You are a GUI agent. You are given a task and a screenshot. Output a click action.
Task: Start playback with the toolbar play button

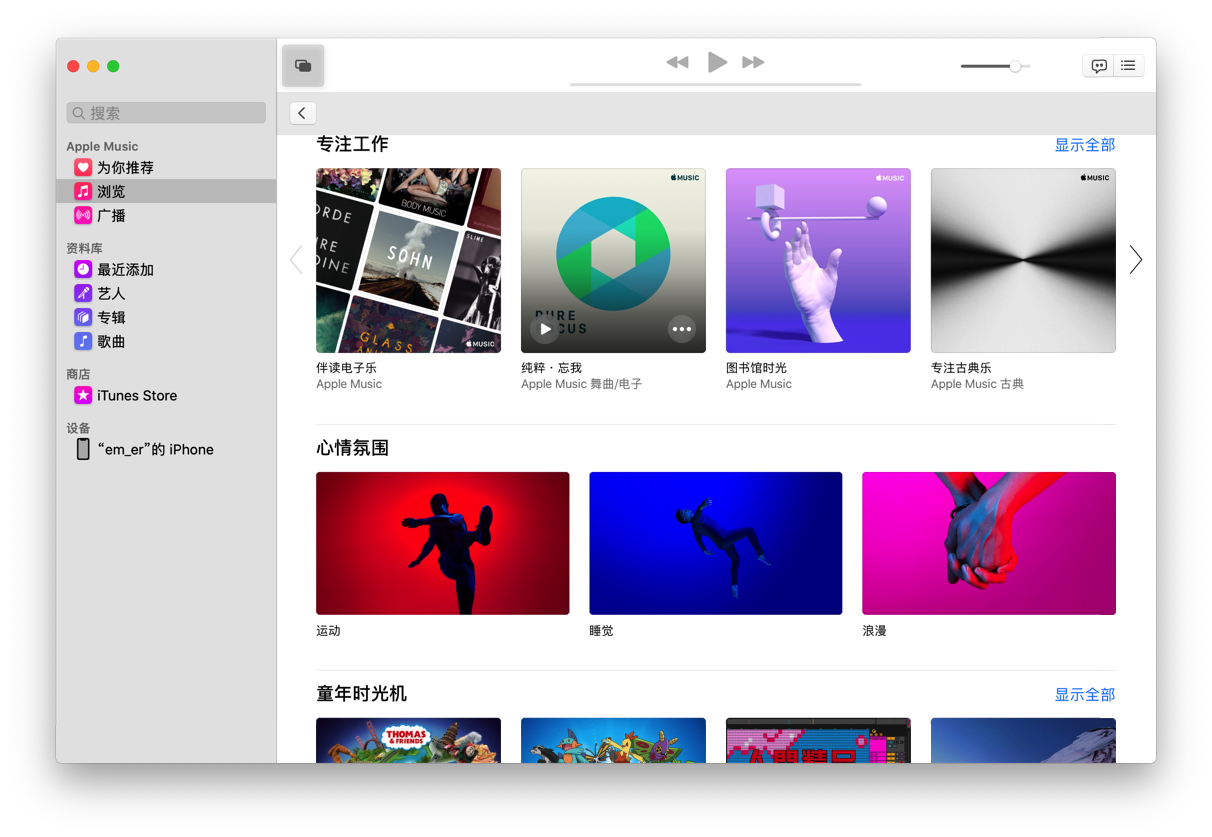pos(716,62)
